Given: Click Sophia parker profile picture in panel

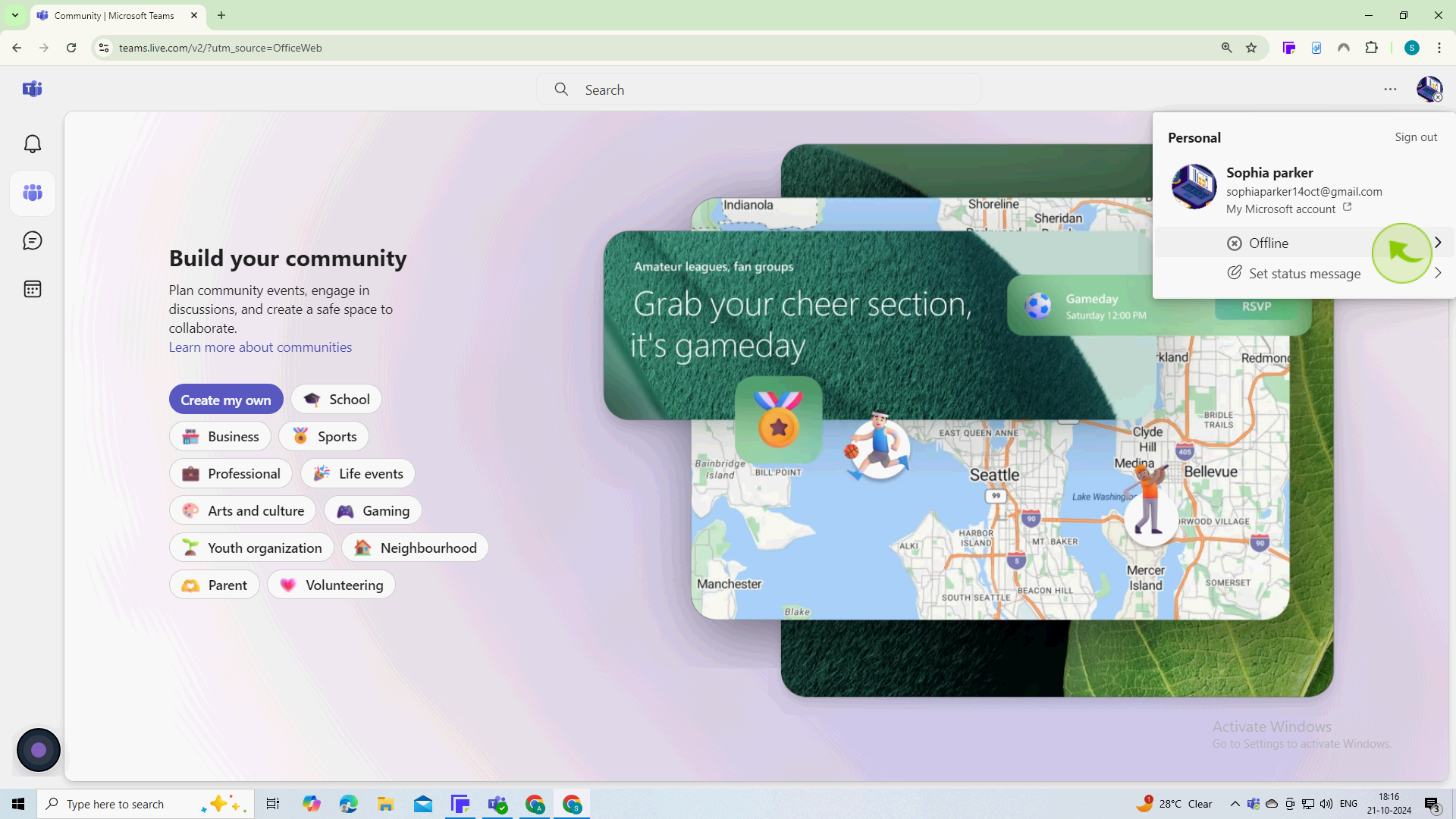Looking at the screenshot, I should [x=1194, y=187].
